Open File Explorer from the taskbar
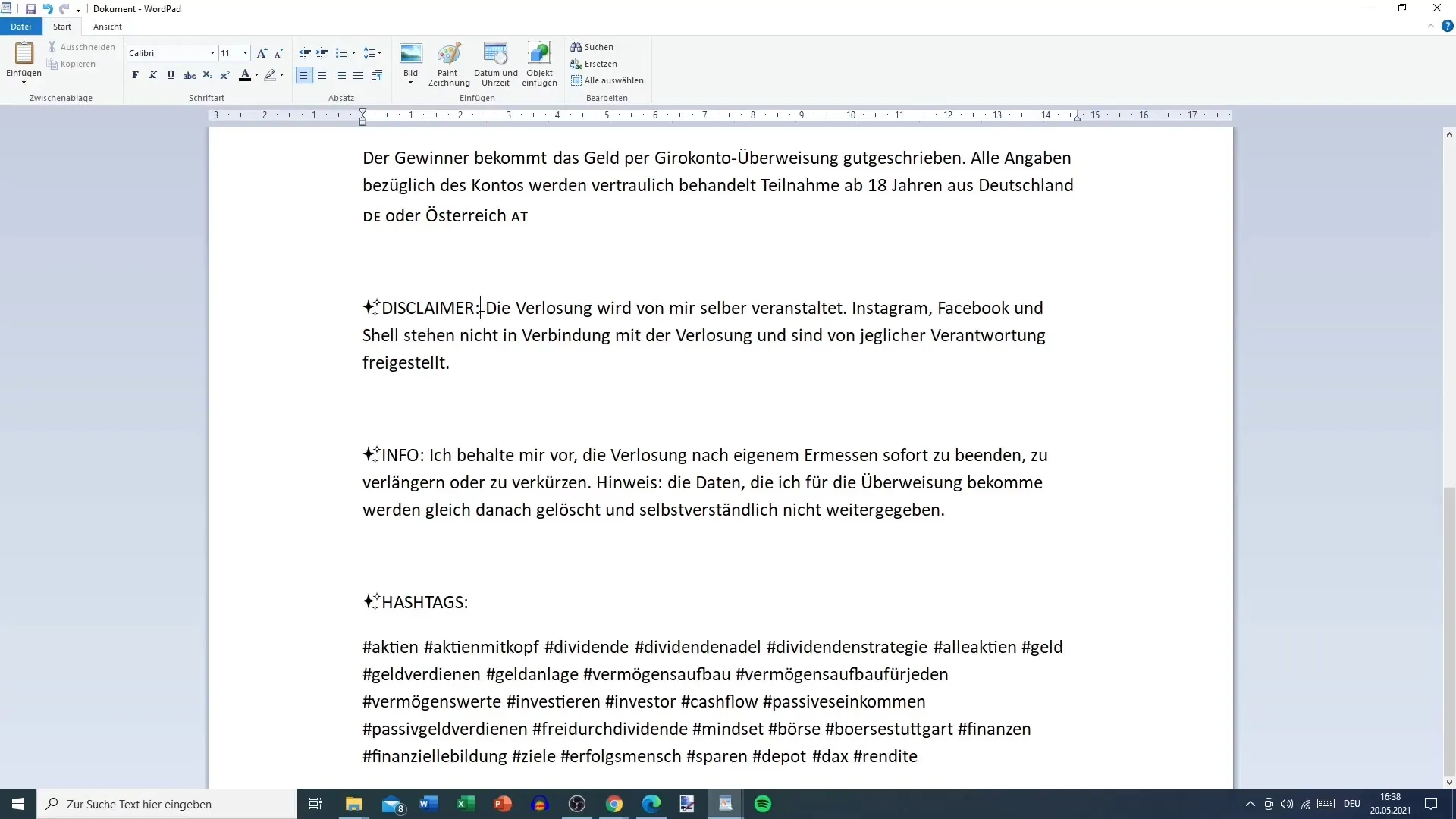The width and height of the screenshot is (1456, 819). [x=354, y=804]
